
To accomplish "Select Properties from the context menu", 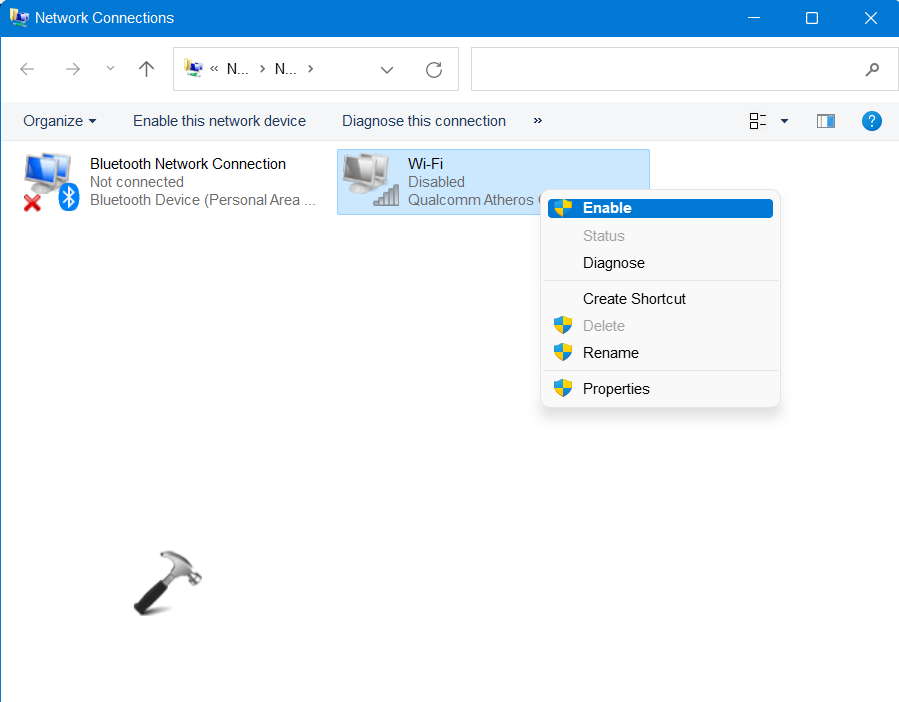I will coord(616,389).
